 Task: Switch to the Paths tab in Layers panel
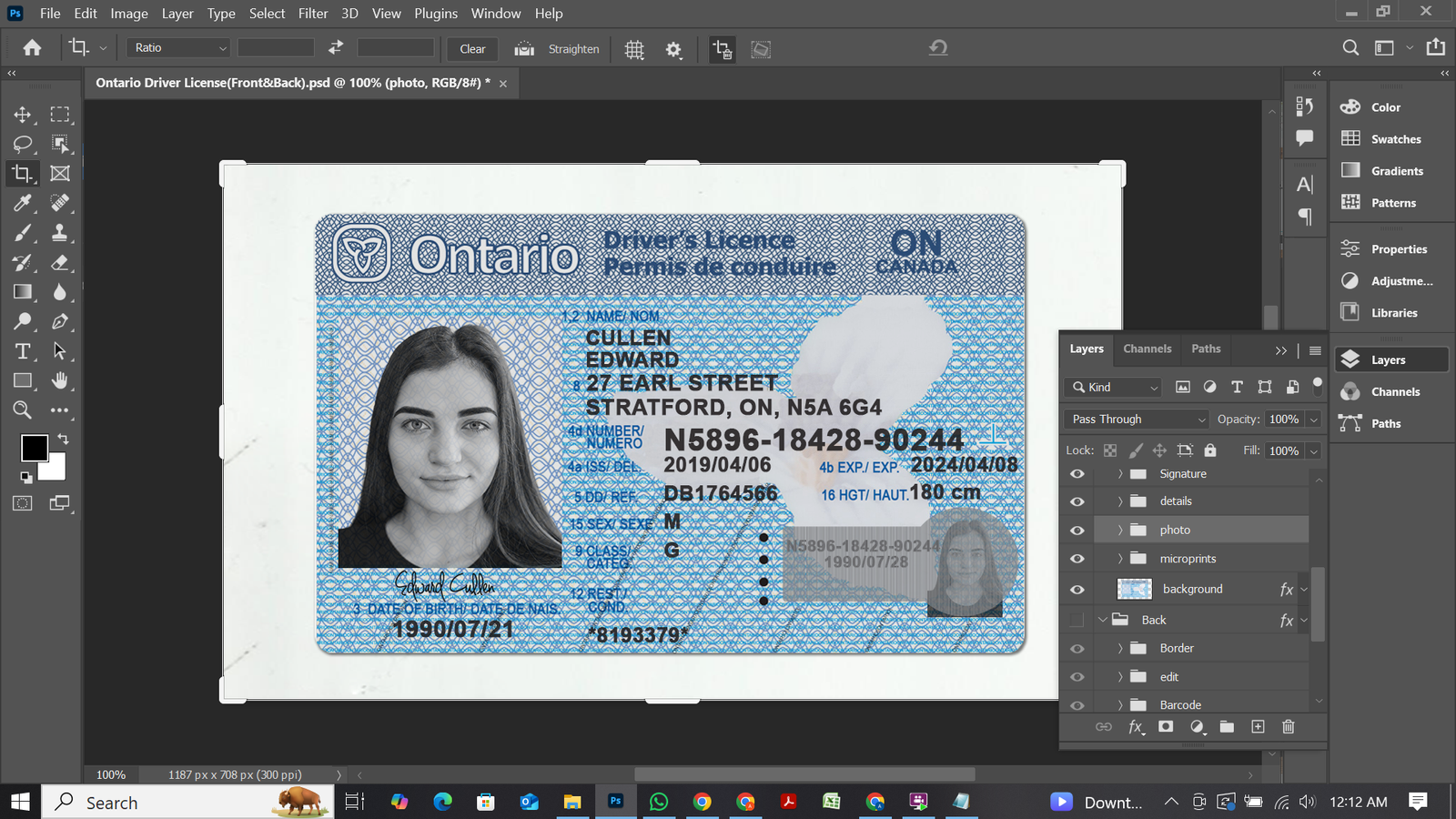click(x=1206, y=349)
